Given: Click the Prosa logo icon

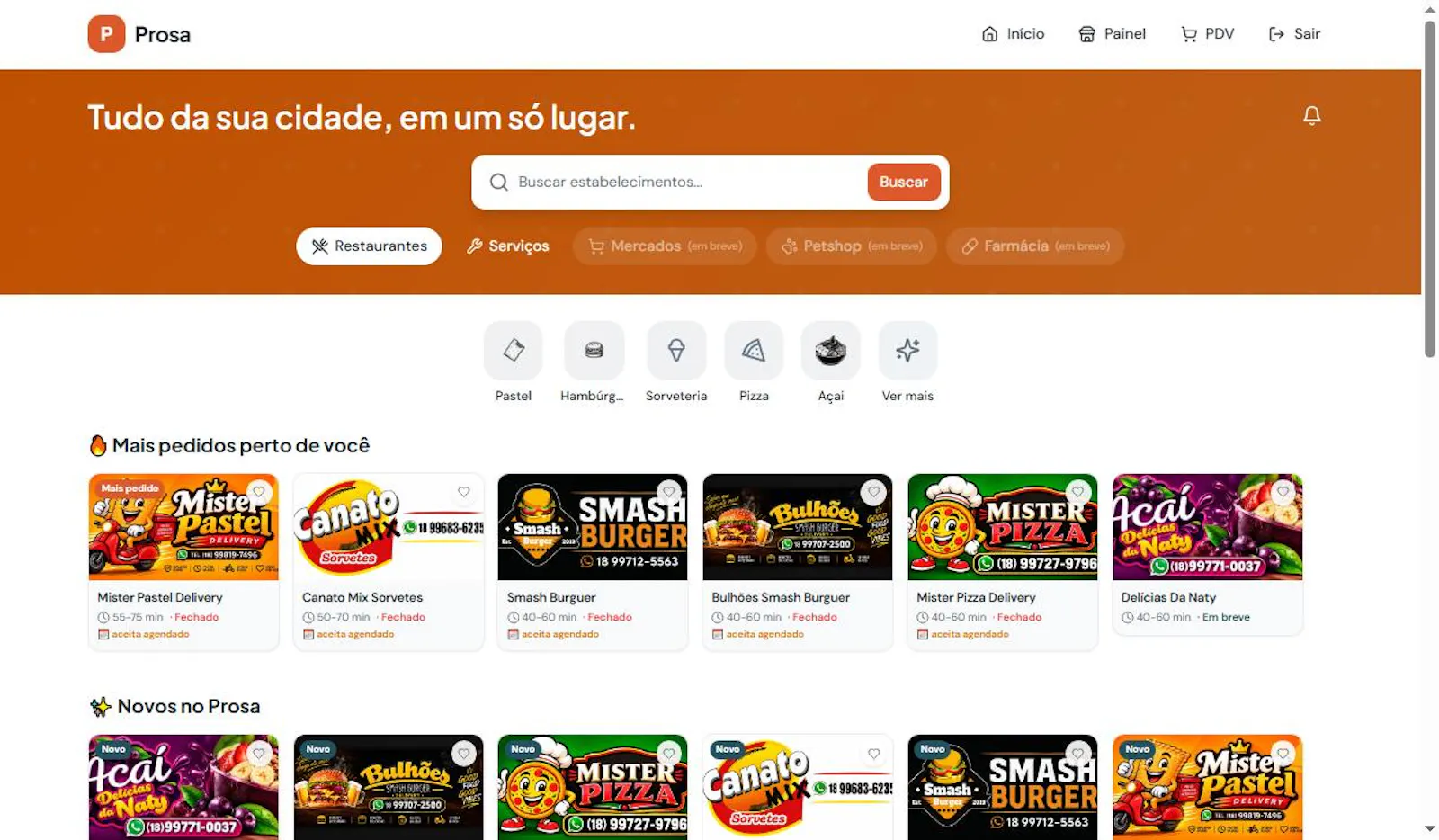Looking at the screenshot, I should pyautogui.click(x=106, y=34).
